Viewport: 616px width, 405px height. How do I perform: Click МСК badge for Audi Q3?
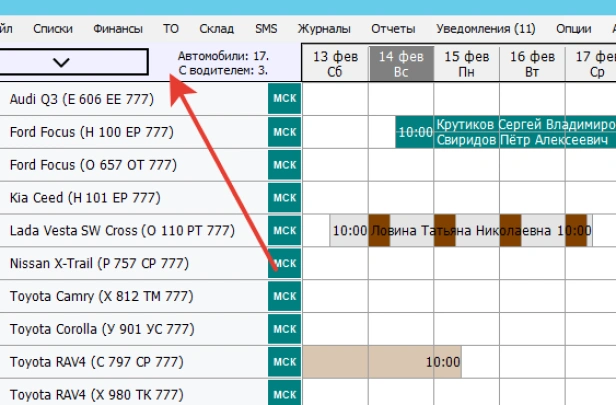click(x=285, y=99)
